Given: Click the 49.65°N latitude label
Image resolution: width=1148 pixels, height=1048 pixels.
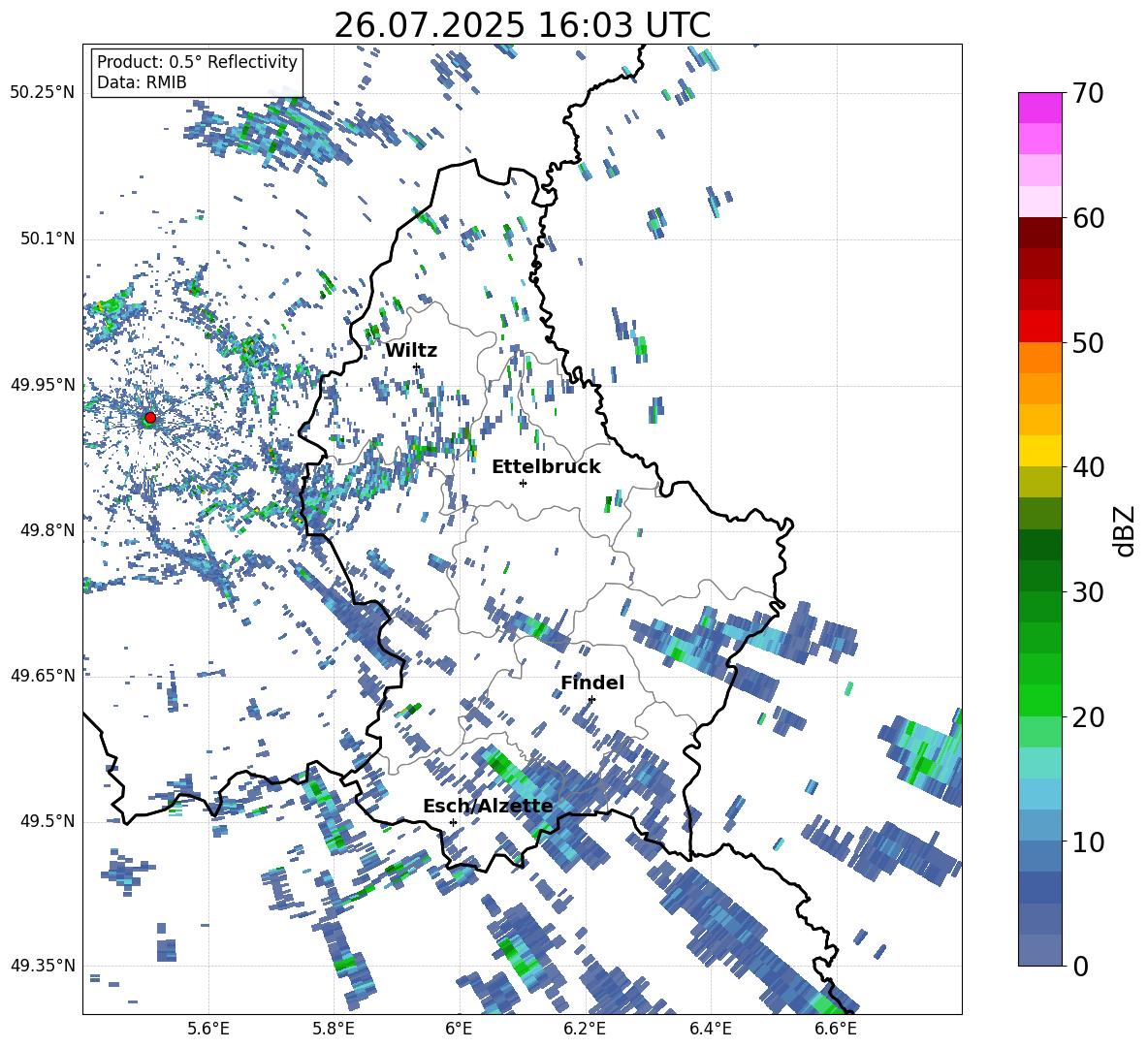Looking at the screenshot, I should pos(43,676).
